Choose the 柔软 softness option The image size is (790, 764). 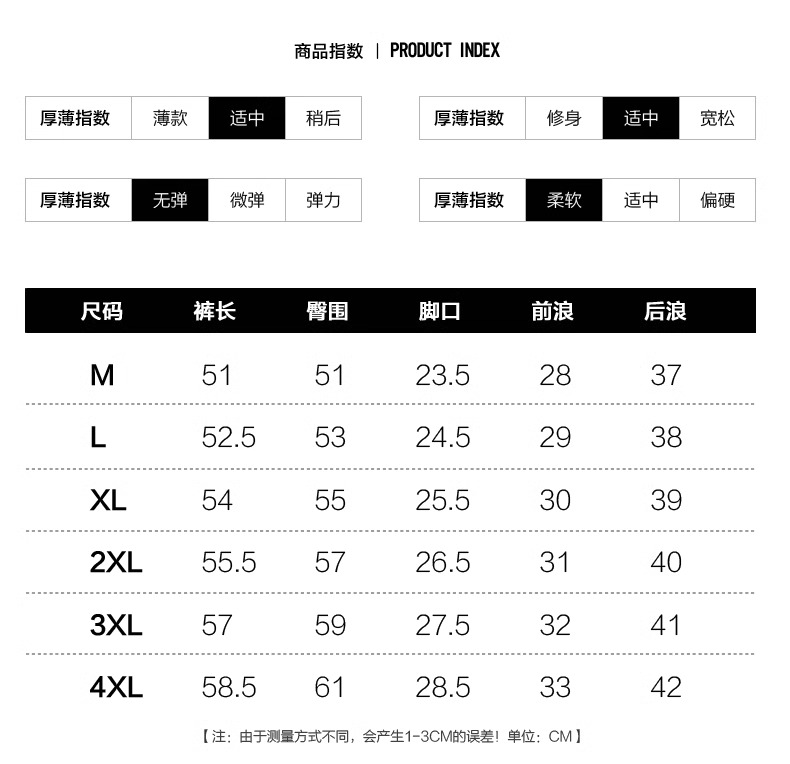[564, 200]
